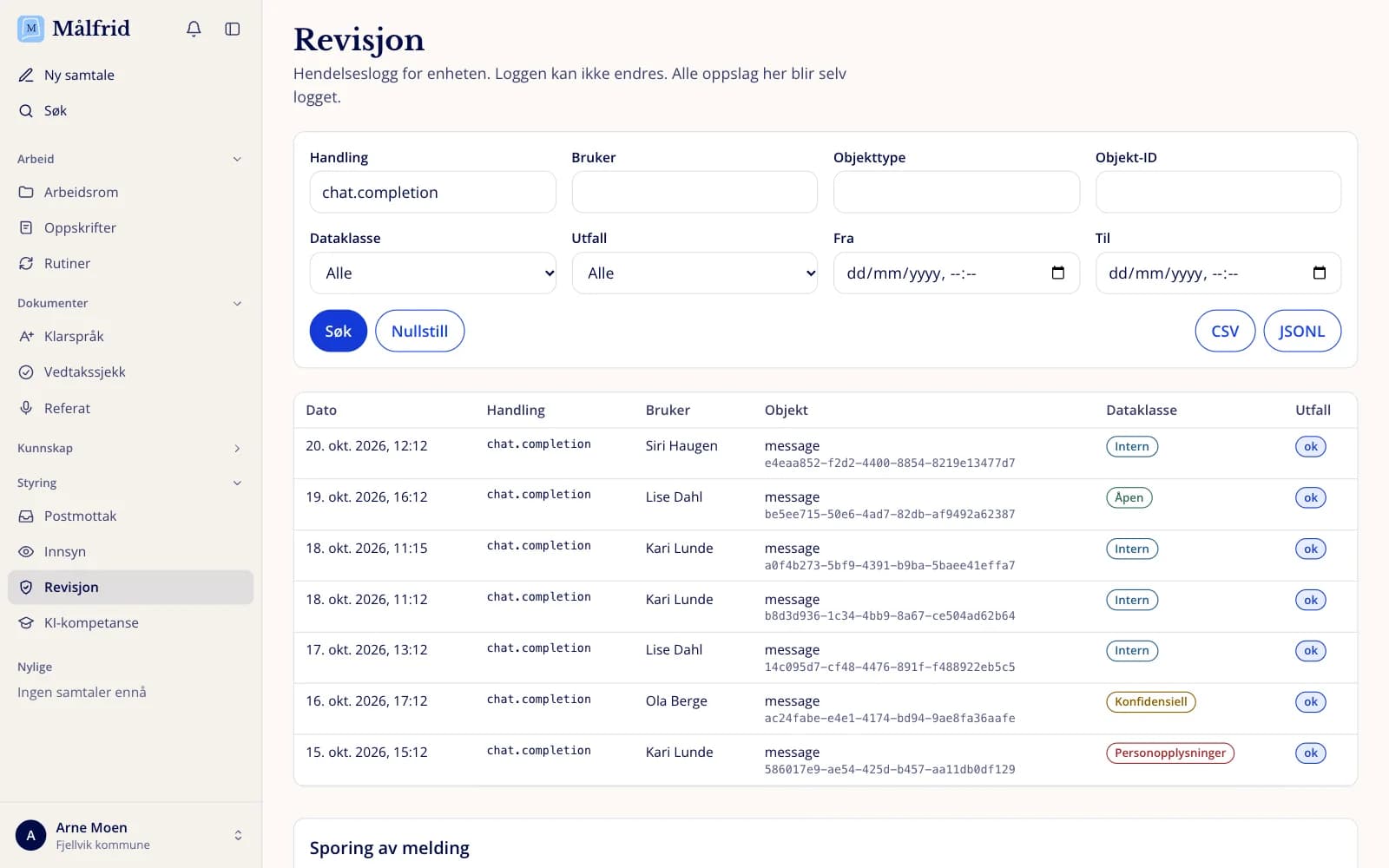Viewport: 1389px width, 868px height.
Task: Start a new chat via Ny samtale
Action: pyautogui.click(x=130, y=75)
